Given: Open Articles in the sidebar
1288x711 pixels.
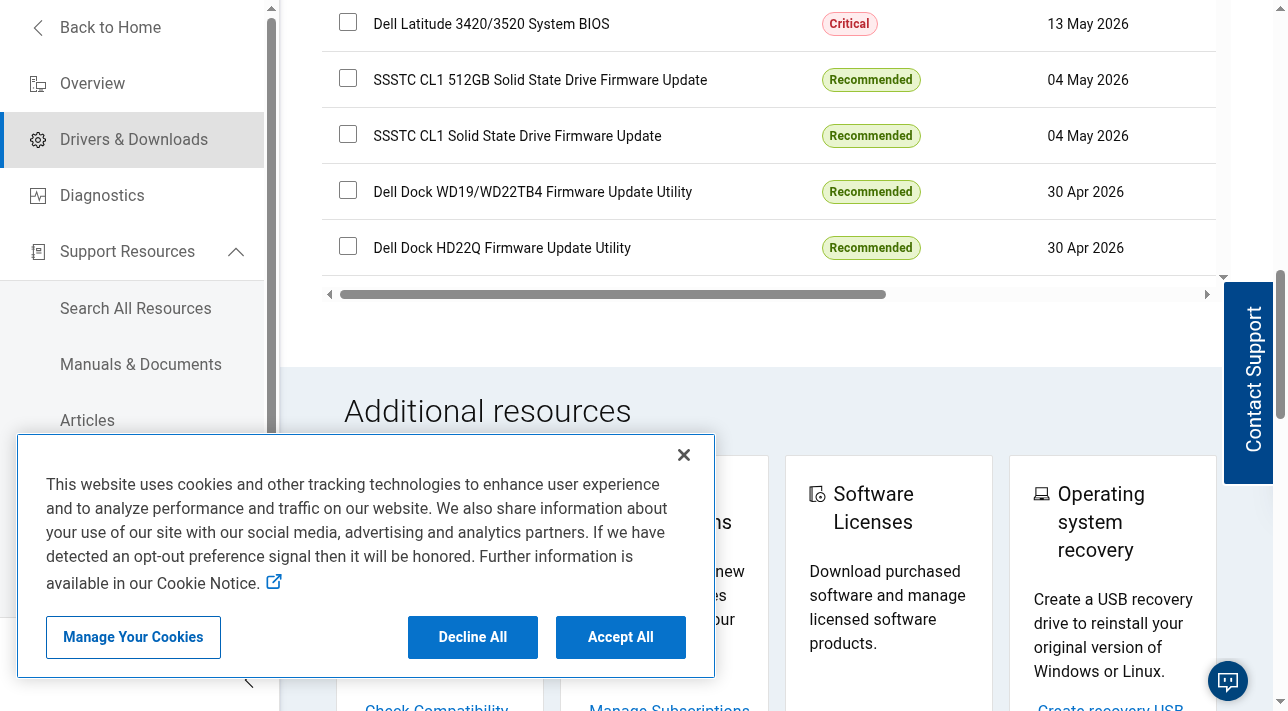Looking at the screenshot, I should tap(87, 421).
